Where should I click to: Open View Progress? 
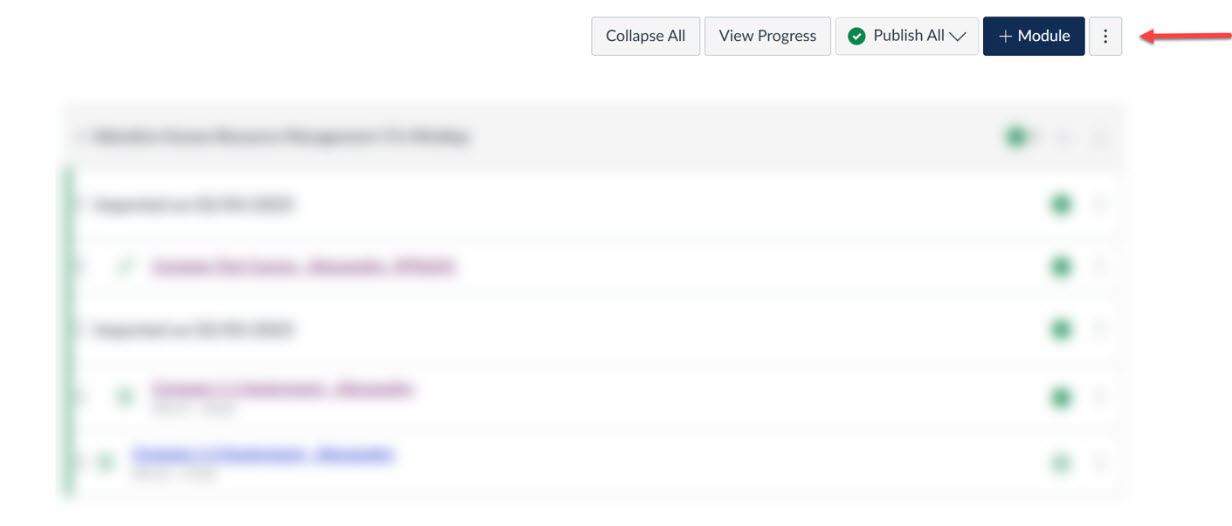pyautogui.click(x=767, y=36)
